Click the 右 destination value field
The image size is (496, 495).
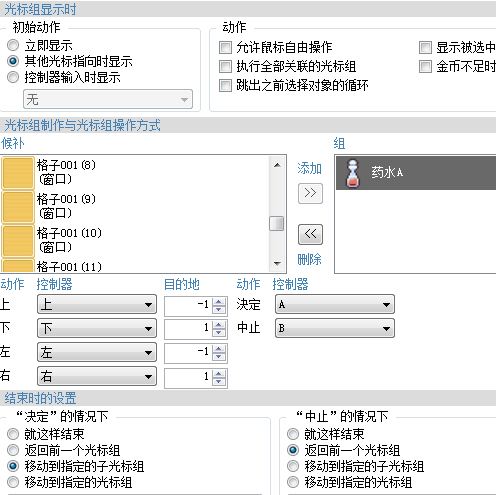coord(188,378)
